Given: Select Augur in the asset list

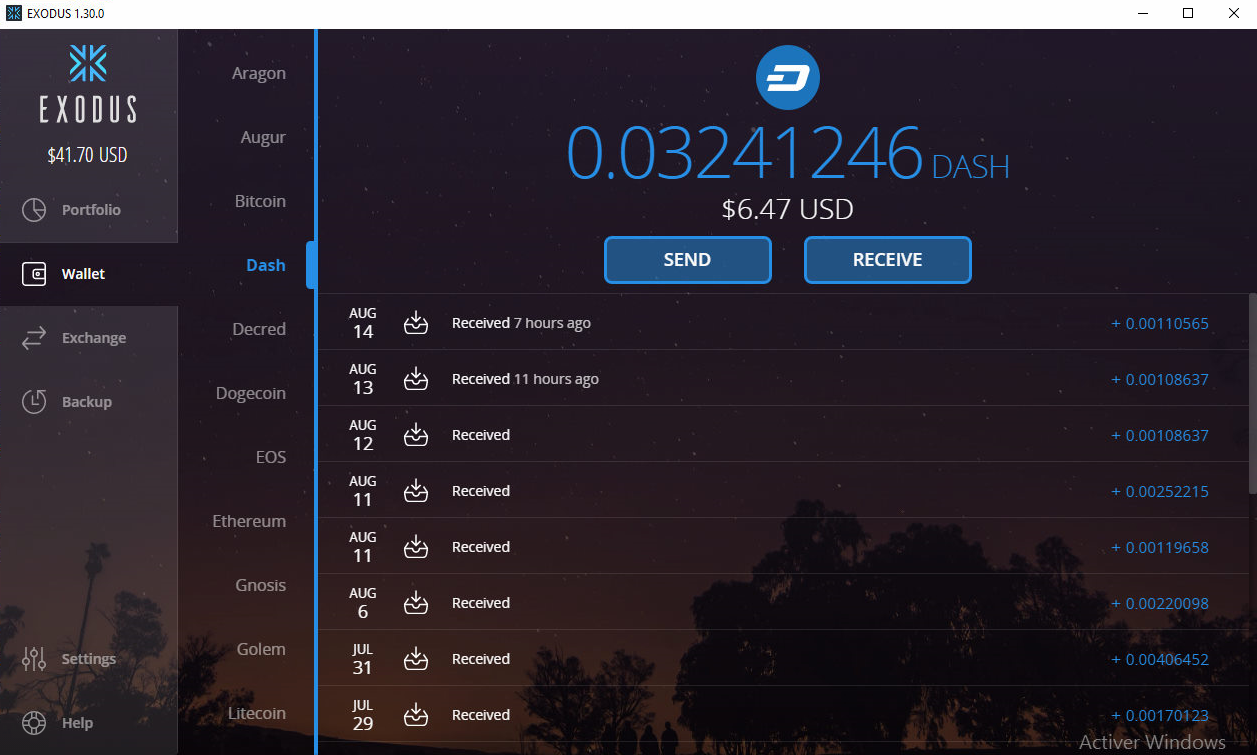Looking at the screenshot, I should pos(263,138).
